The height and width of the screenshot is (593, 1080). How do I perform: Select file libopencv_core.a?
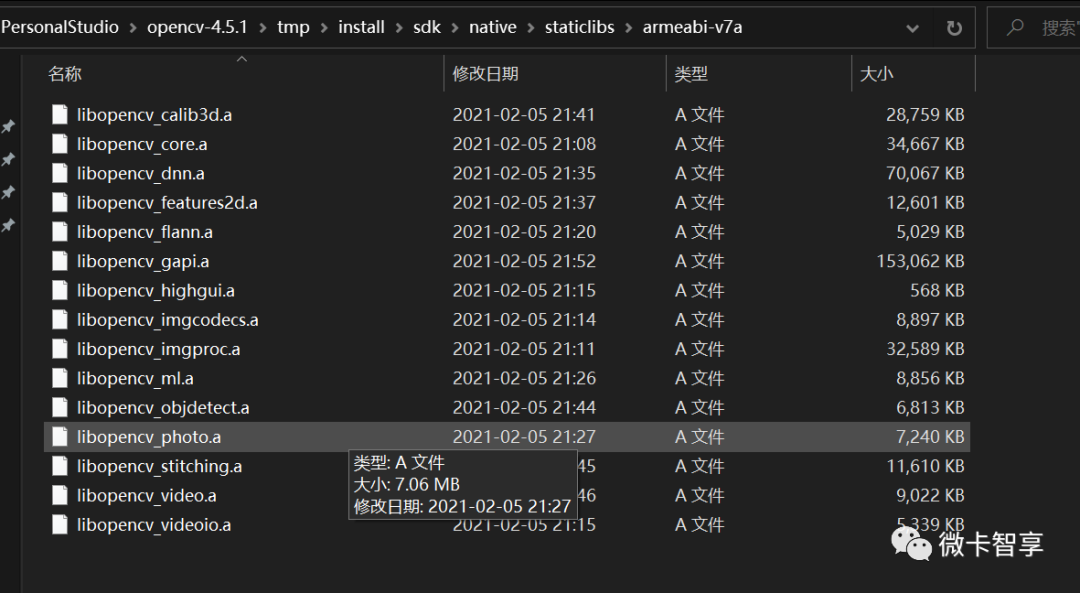[142, 144]
